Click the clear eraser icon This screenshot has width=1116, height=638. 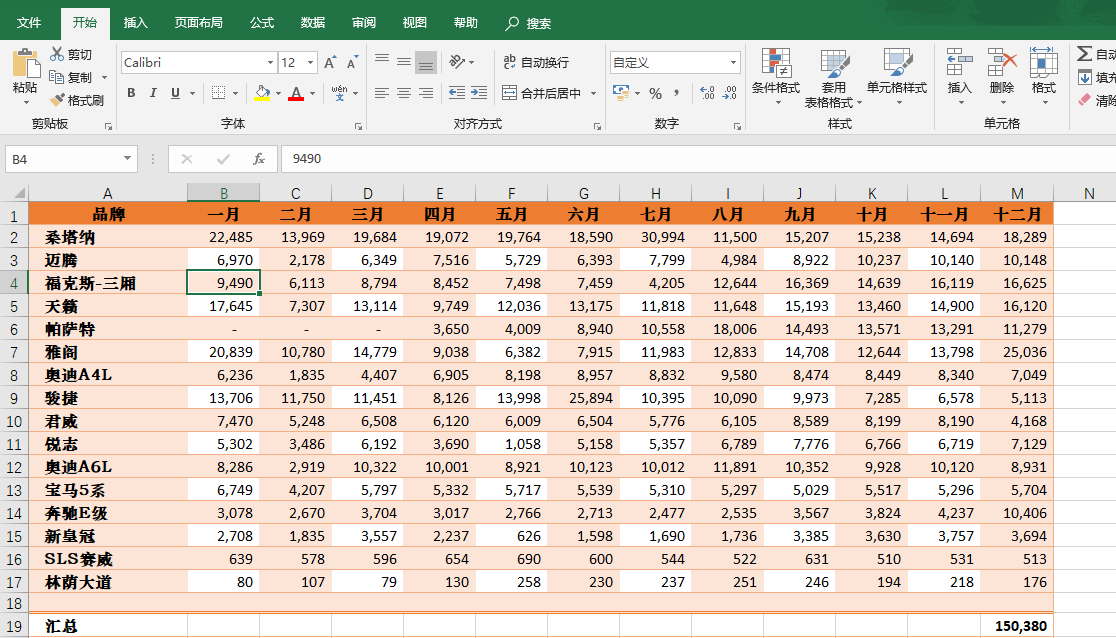pyautogui.click(x=1084, y=100)
